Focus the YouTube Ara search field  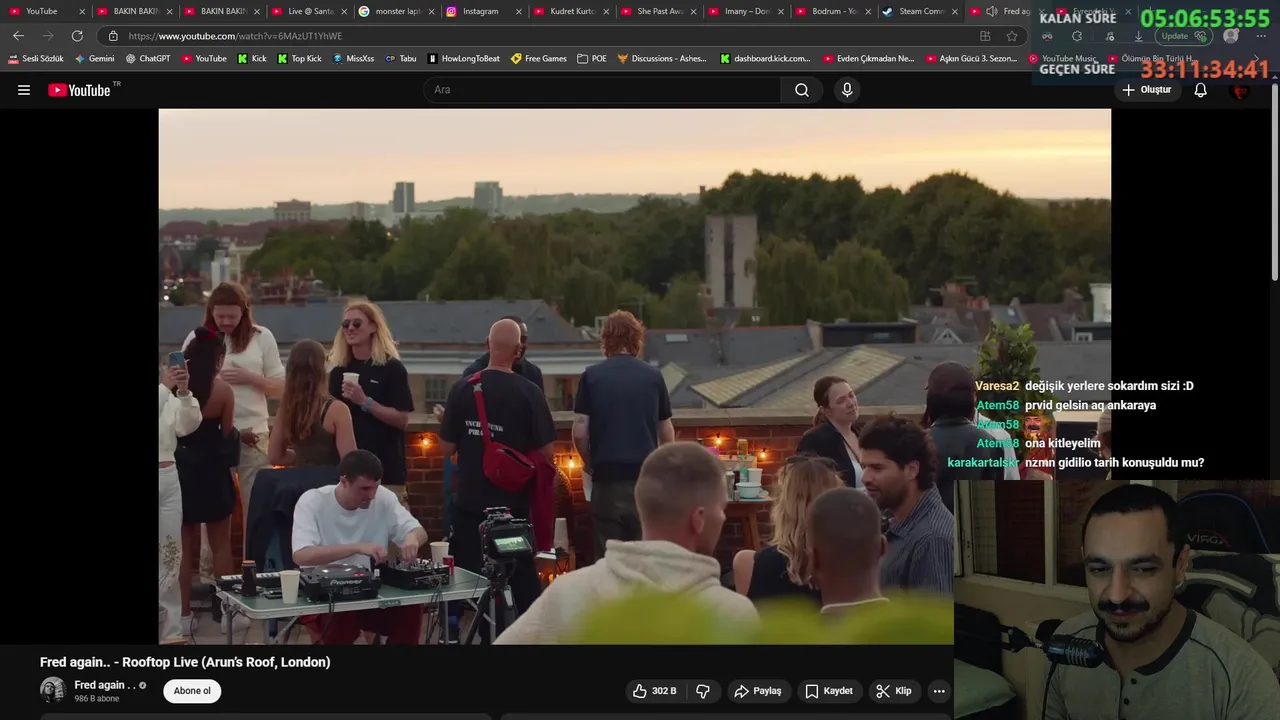click(603, 90)
